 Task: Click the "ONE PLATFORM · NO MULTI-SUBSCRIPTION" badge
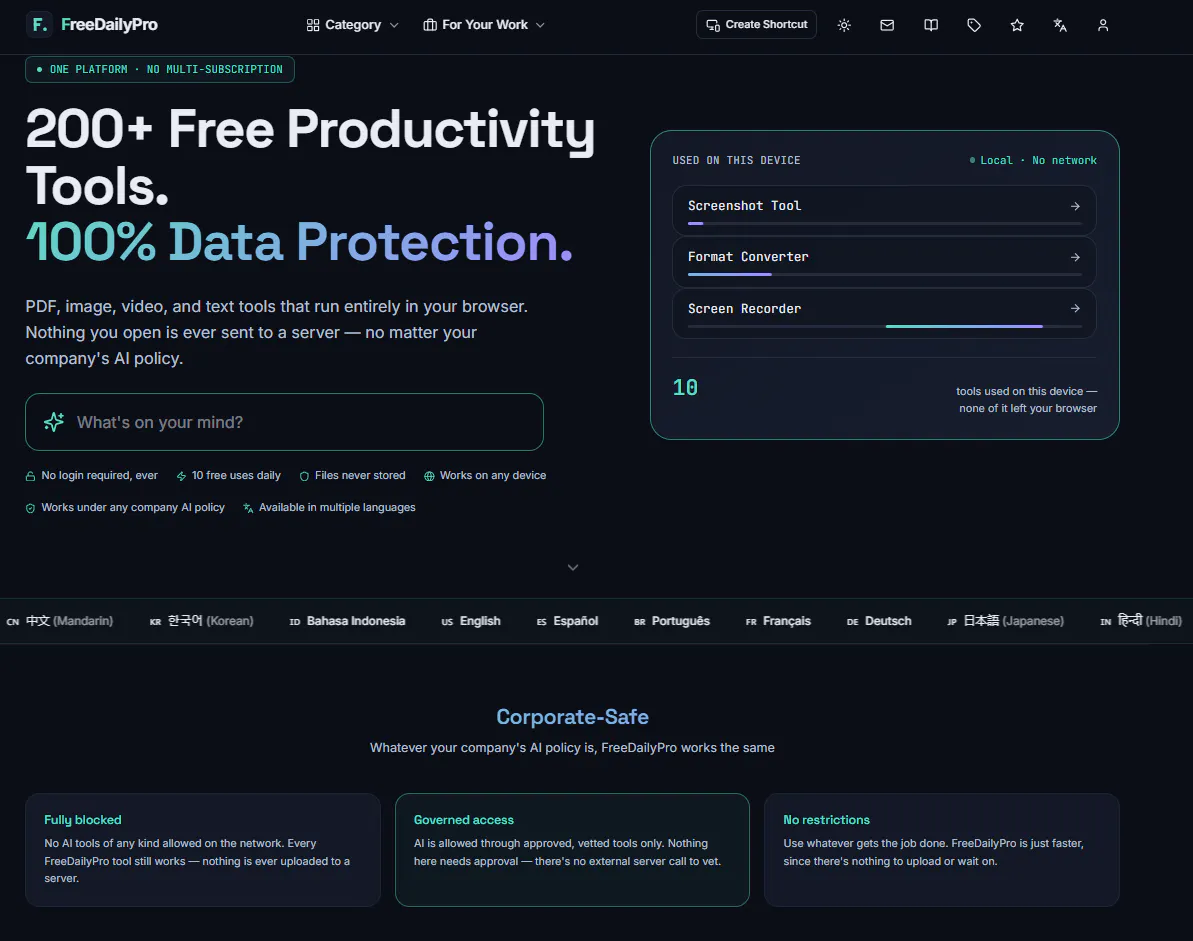click(x=160, y=69)
